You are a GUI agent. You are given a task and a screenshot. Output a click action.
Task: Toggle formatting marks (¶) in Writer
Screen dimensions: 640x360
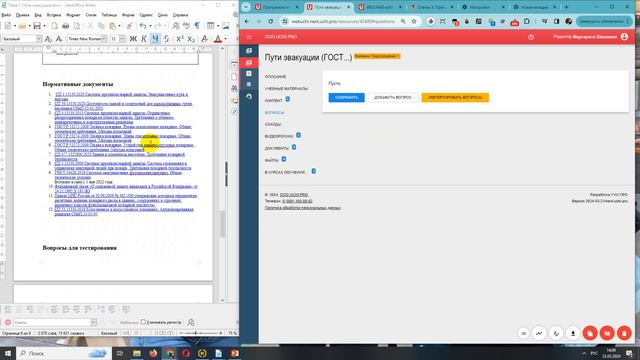(197, 26)
